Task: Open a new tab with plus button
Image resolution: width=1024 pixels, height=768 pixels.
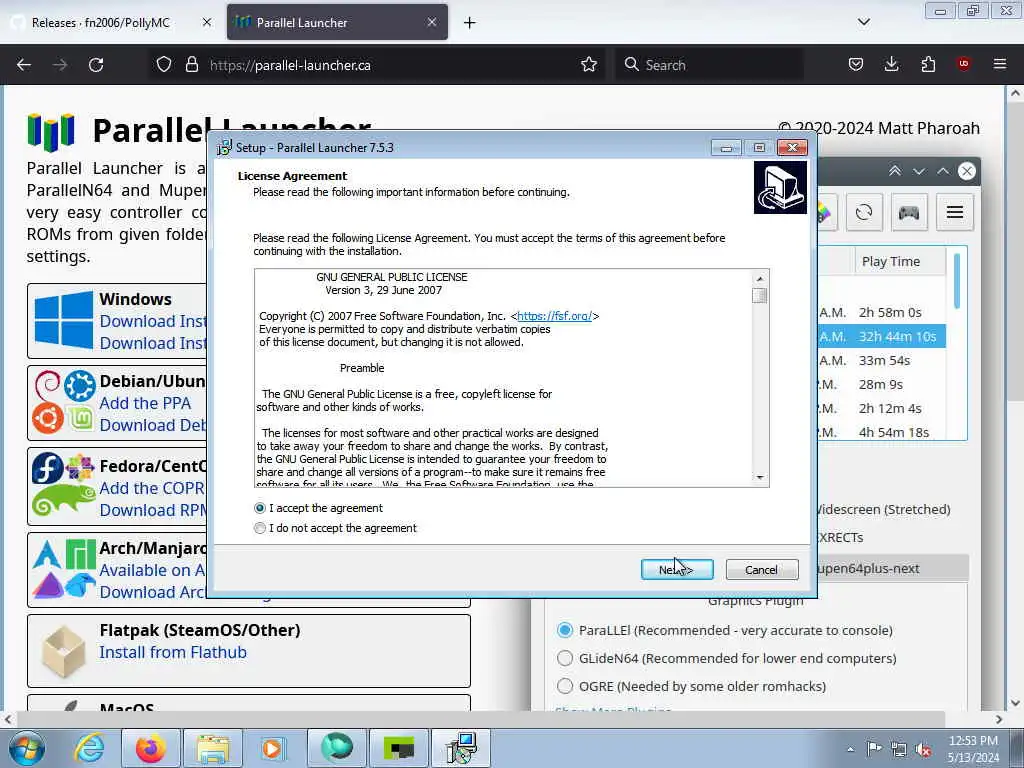Action: pos(470,23)
